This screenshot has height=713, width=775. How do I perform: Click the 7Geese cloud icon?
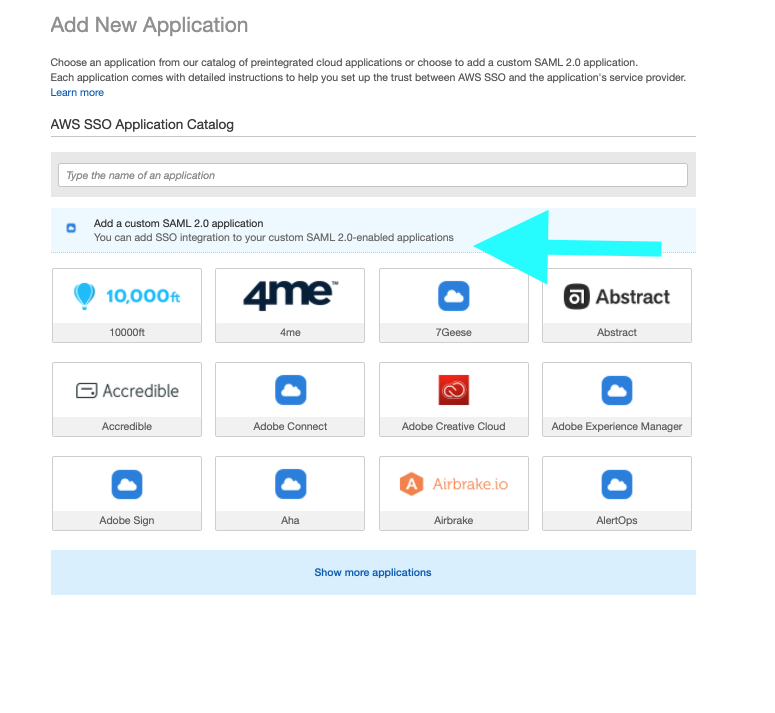point(453,296)
